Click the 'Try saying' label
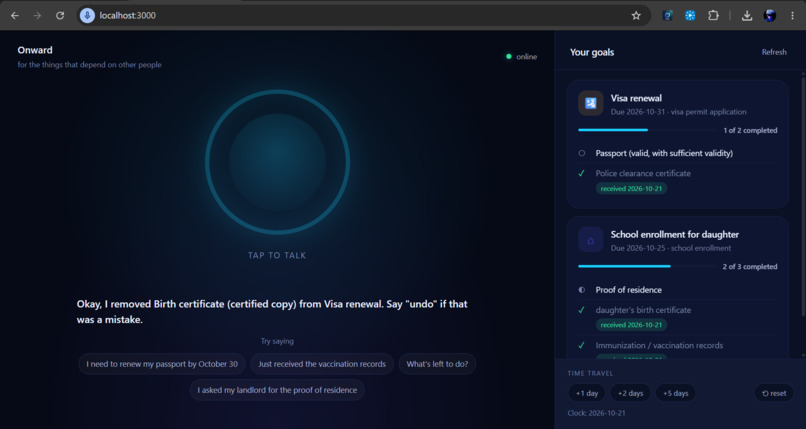 click(277, 341)
